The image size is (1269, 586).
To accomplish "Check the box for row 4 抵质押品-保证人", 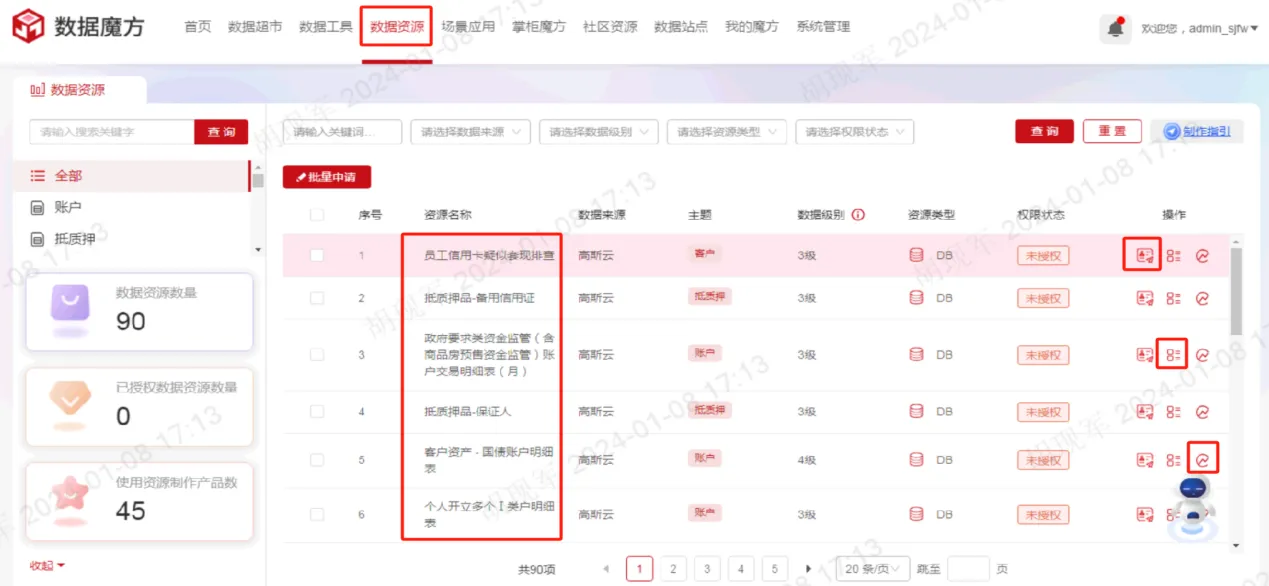I will point(317,412).
